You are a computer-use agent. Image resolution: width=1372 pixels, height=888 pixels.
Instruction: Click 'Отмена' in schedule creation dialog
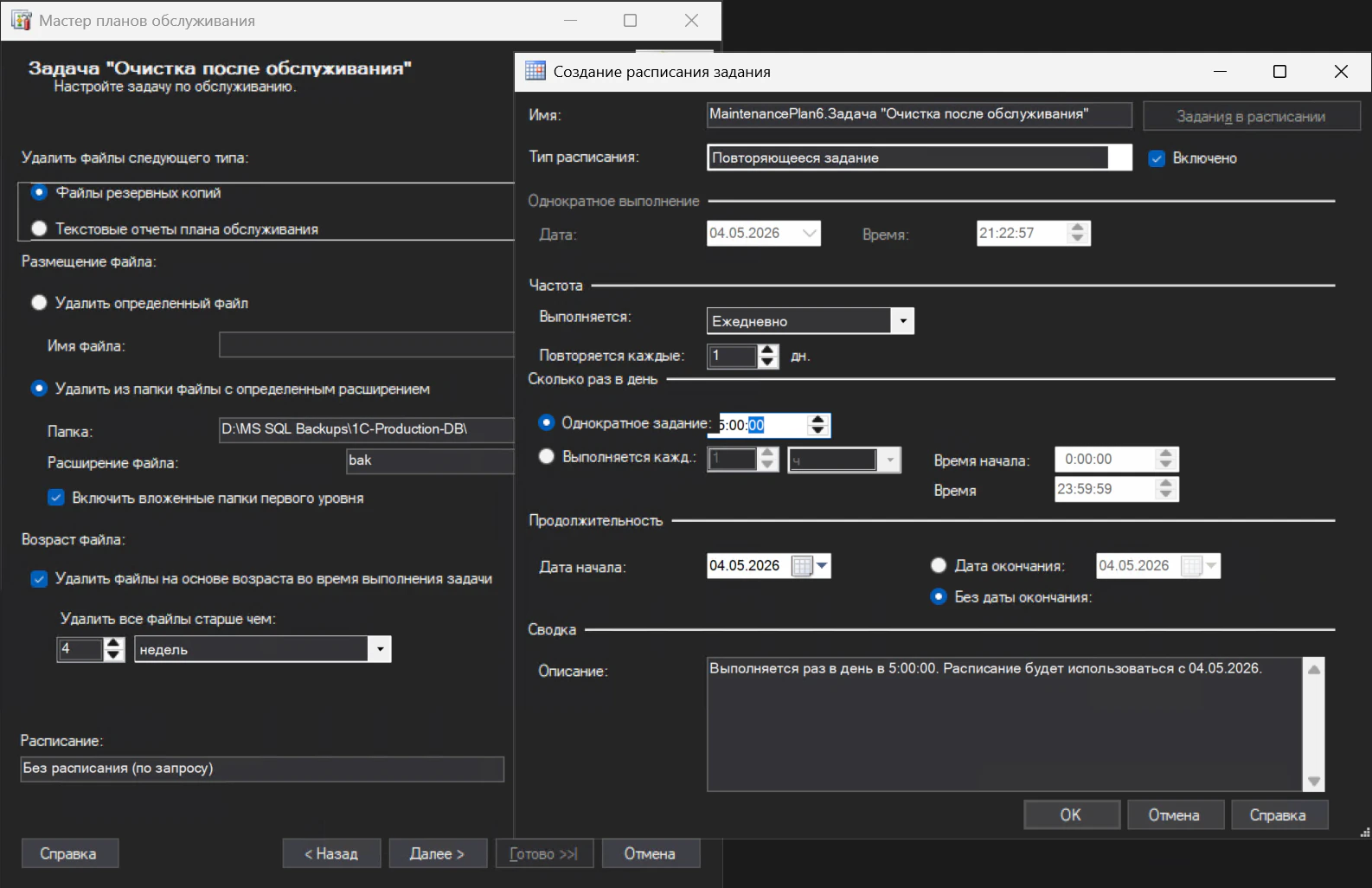[1174, 815]
